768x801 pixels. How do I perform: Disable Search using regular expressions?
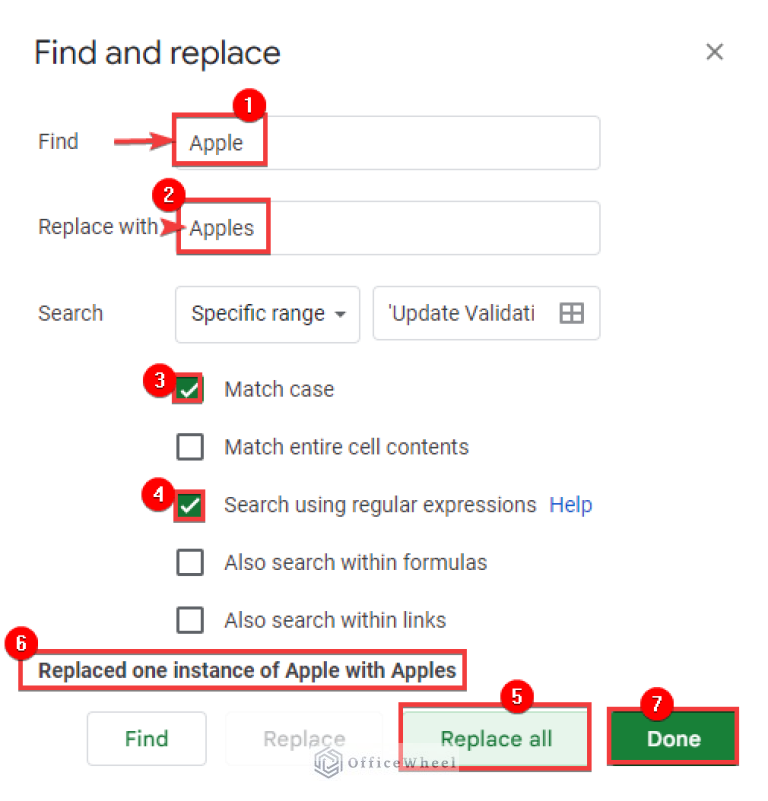coord(189,505)
